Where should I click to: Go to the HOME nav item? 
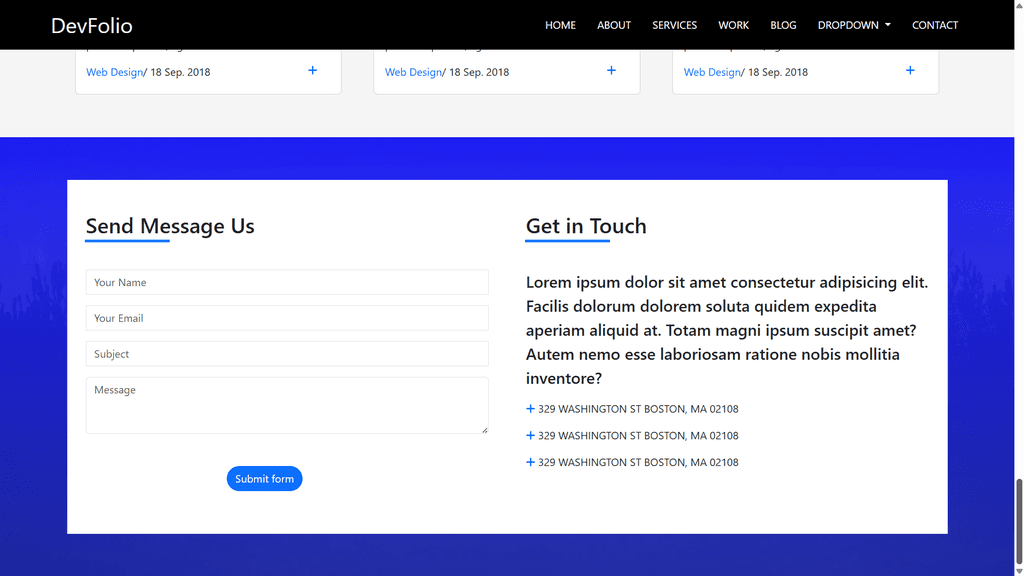tap(560, 25)
